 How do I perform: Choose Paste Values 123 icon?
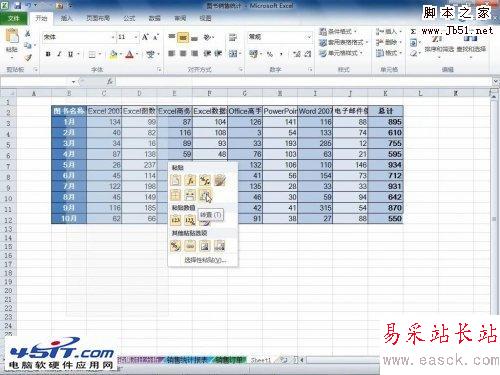tap(176, 220)
